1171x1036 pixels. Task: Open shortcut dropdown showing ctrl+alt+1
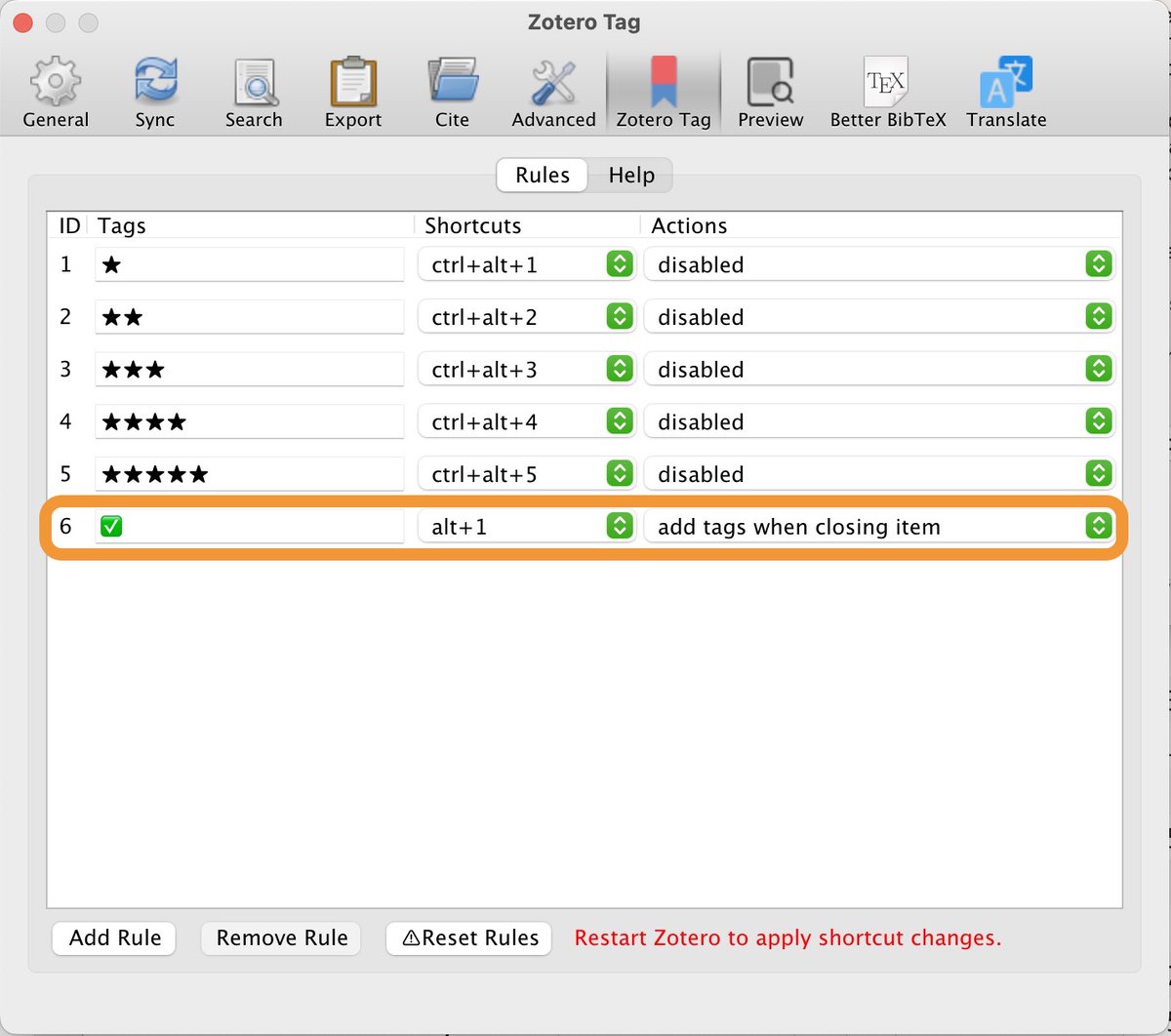click(x=526, y=264)
